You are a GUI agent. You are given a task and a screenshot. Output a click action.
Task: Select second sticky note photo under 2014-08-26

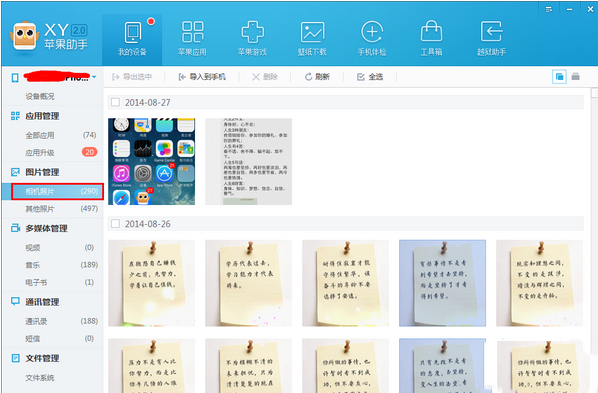pyautogui.click(x=249, y=283)
